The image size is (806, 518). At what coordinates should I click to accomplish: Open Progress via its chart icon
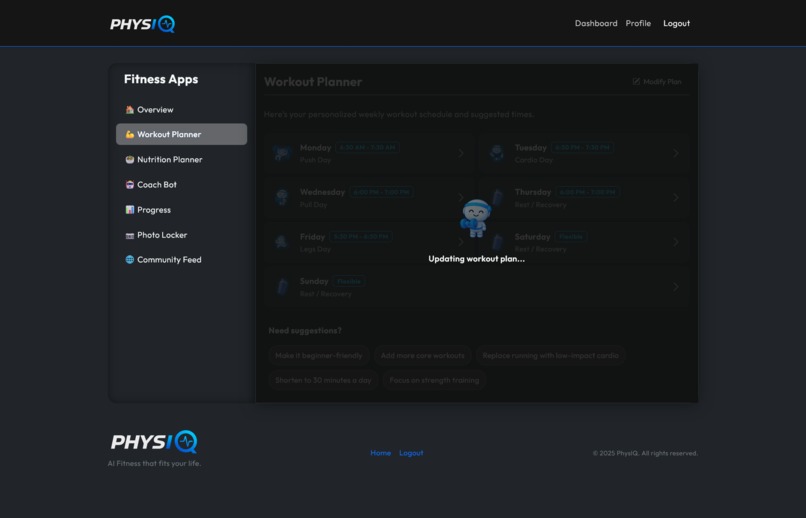tap(130, 210)
